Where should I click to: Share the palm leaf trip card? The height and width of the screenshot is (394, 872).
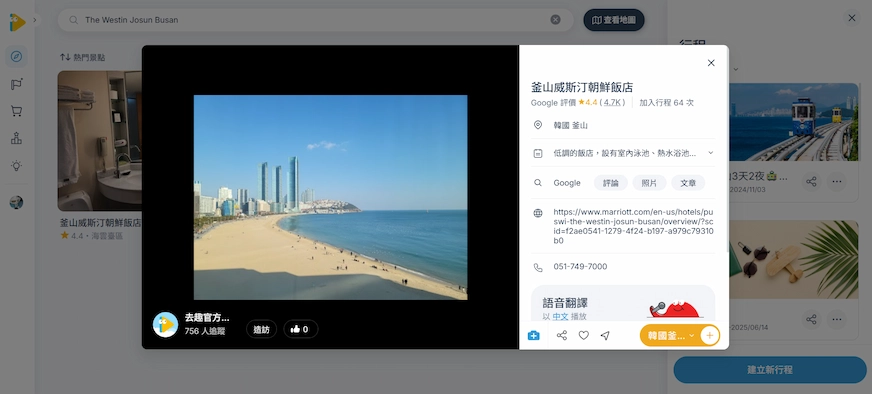[811, 319]
